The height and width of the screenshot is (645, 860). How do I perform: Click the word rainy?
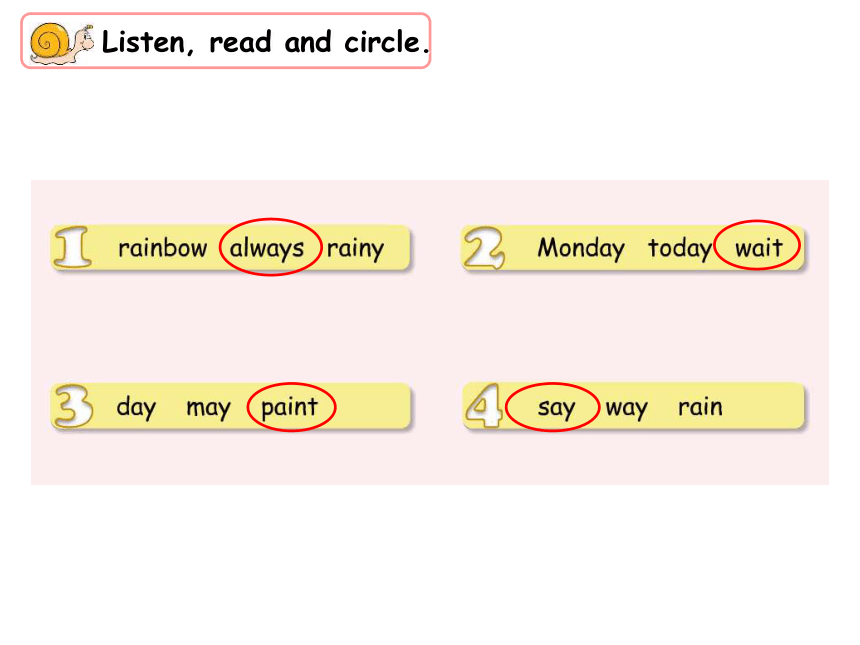(355, 248)
